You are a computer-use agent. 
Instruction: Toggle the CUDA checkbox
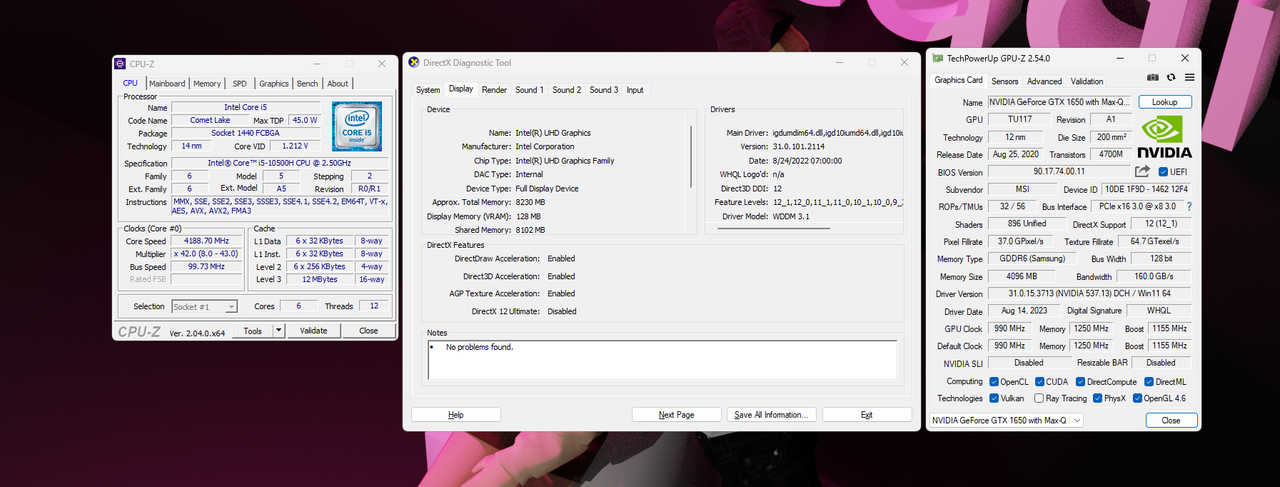coord(1040,381)
